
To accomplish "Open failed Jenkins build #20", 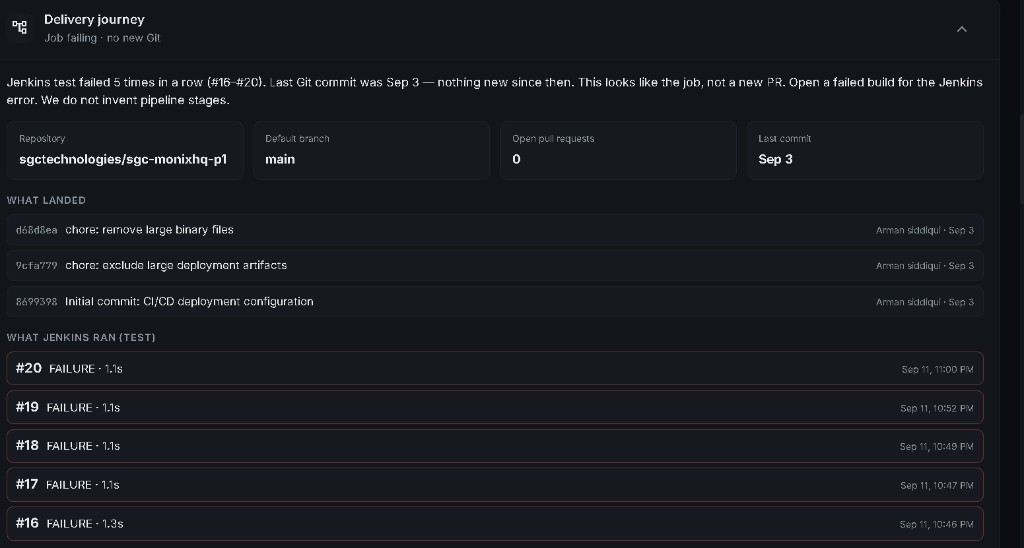I will [495, 368].
